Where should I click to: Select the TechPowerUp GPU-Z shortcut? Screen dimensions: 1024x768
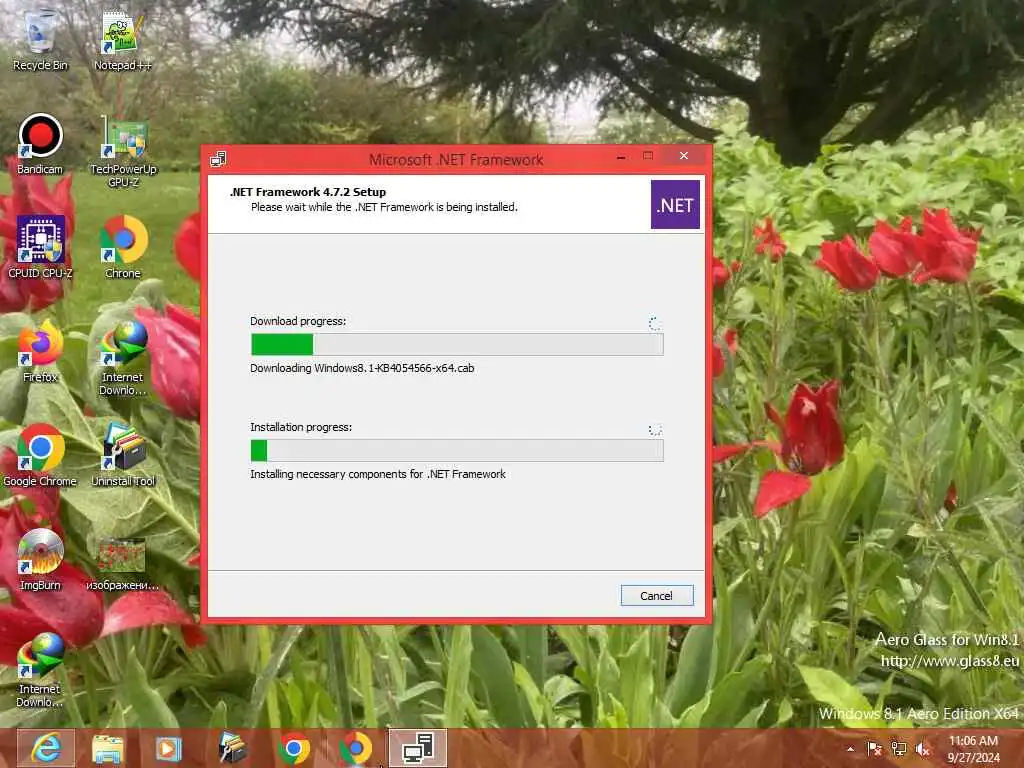123,152
